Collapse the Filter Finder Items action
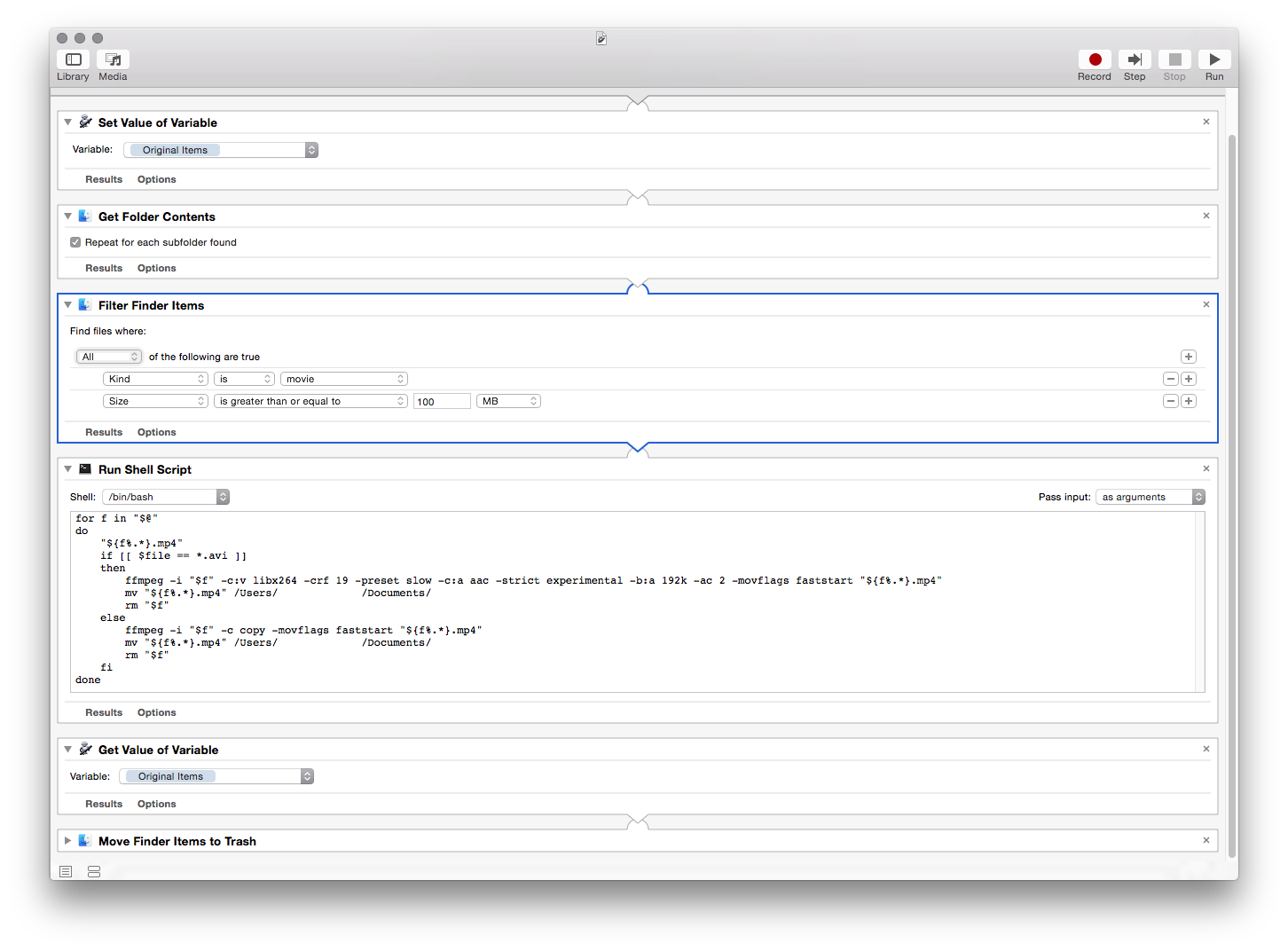Viewport: 1288px width, 951px height. [x=67, y=305]
